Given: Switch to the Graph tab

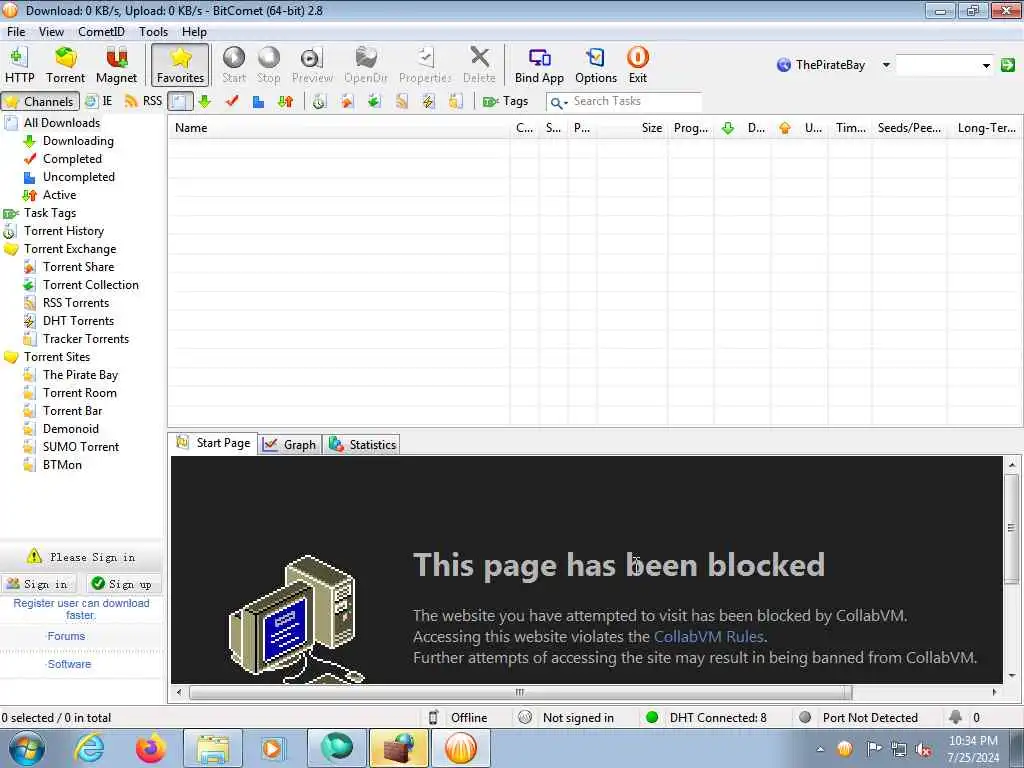Looking at the screenshot, I should 289,445.
